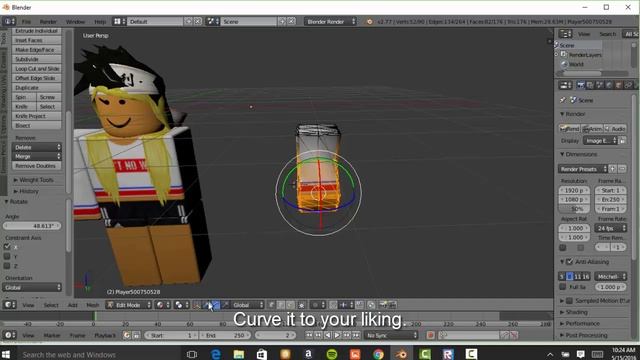The height and width of the screenshot is (360, 640).
Task: Select the Render properties tab icon
Action: click(x=580, y=85)
